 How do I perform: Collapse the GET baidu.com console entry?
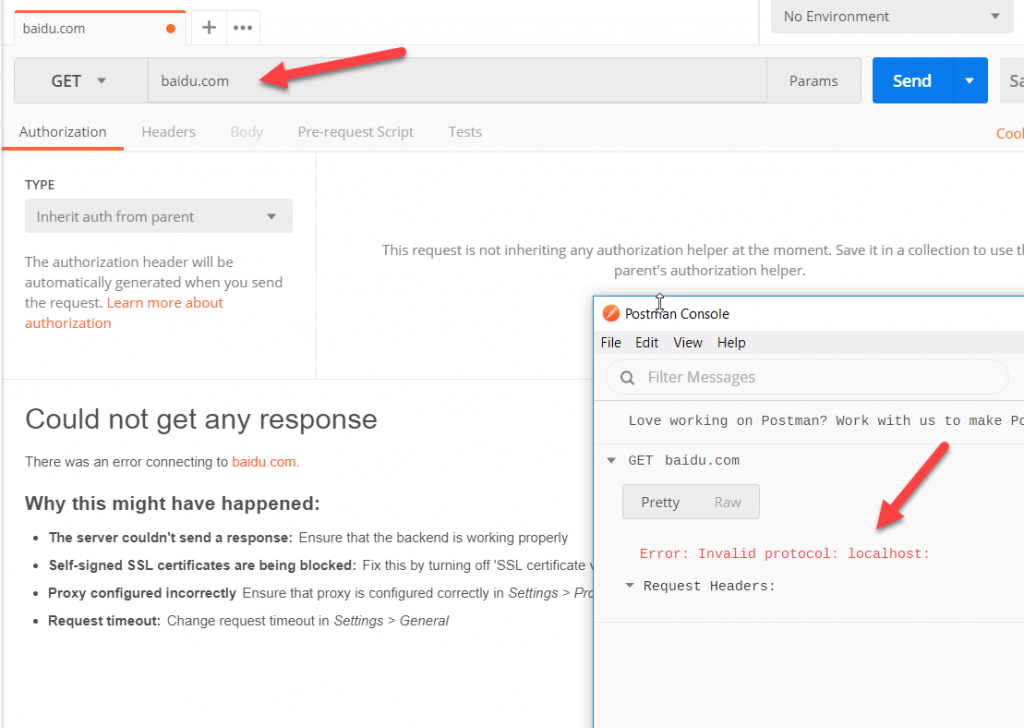click(x=611, y=460)
